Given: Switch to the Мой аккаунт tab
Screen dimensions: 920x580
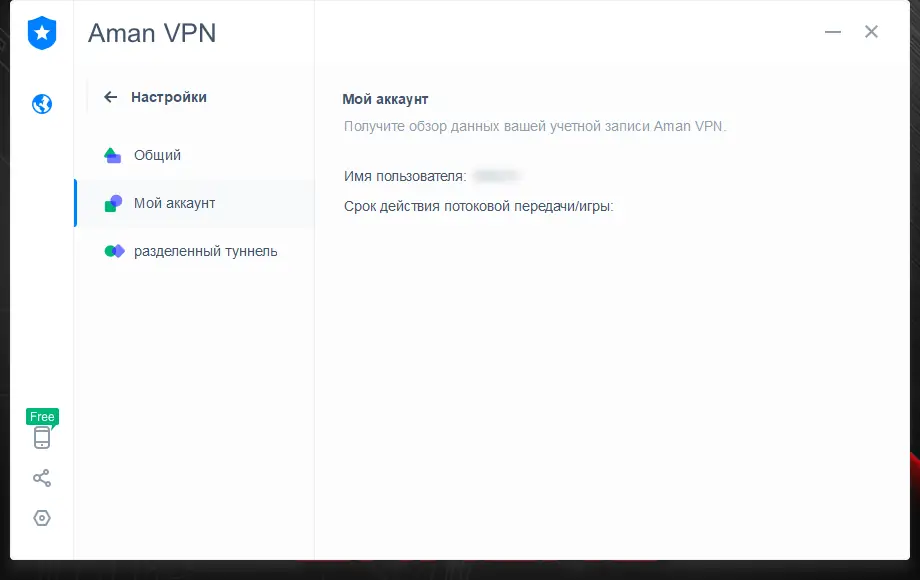Looking at the screenshot, I should click(x=173, y=203).
